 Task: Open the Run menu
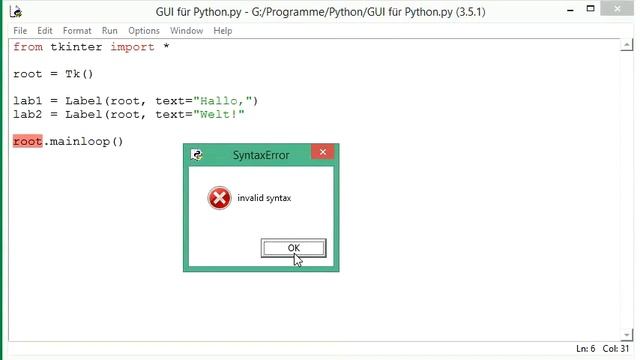(109, 31)
